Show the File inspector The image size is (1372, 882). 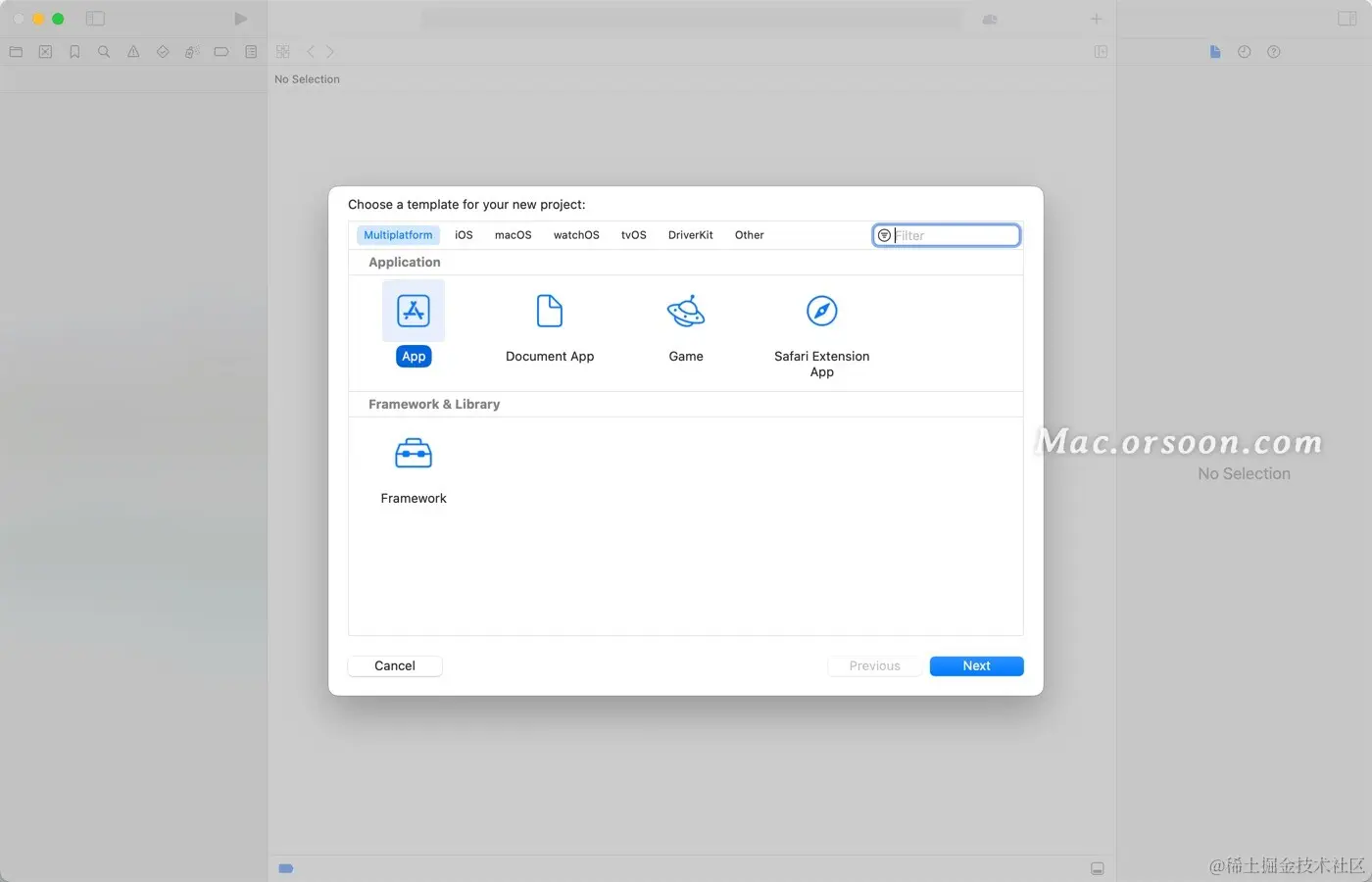pos(1215,52)
